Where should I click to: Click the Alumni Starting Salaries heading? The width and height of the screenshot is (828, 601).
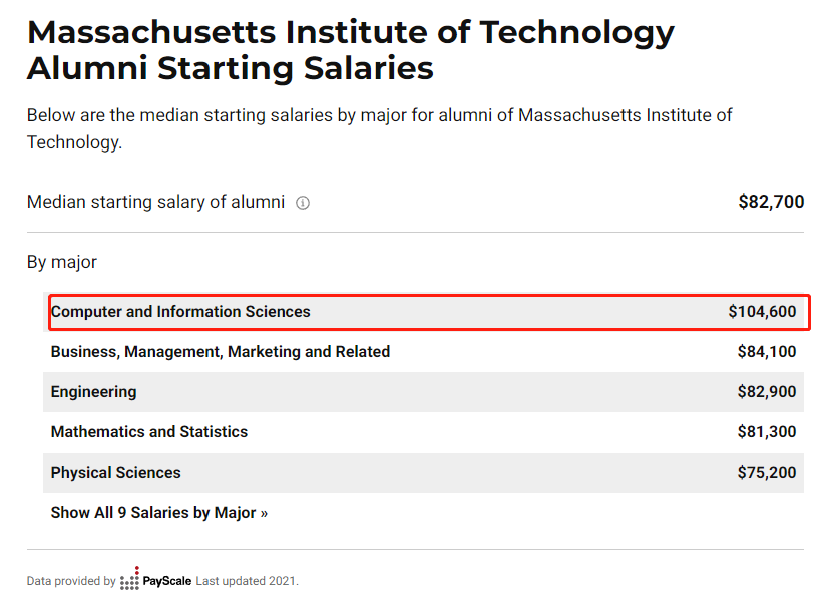[x=230, y=68]
